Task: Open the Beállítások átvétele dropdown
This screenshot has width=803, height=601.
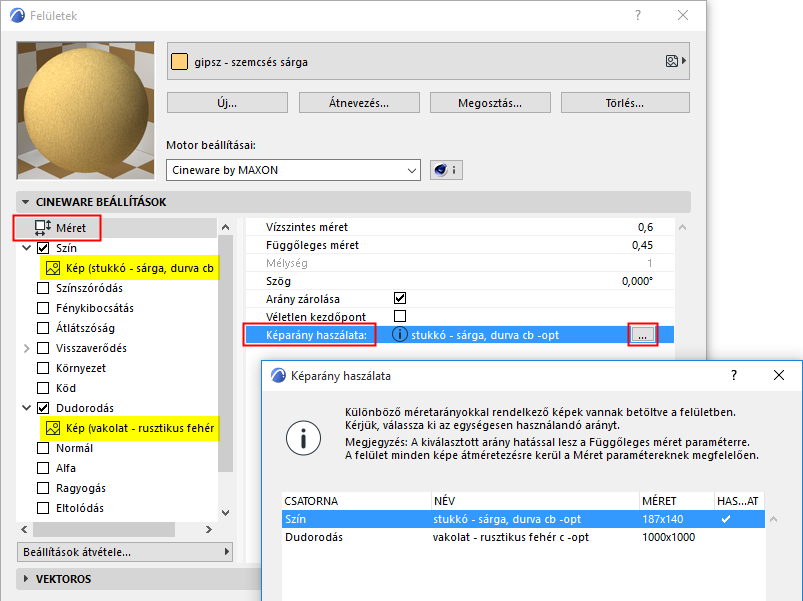Action: point(125,552)
